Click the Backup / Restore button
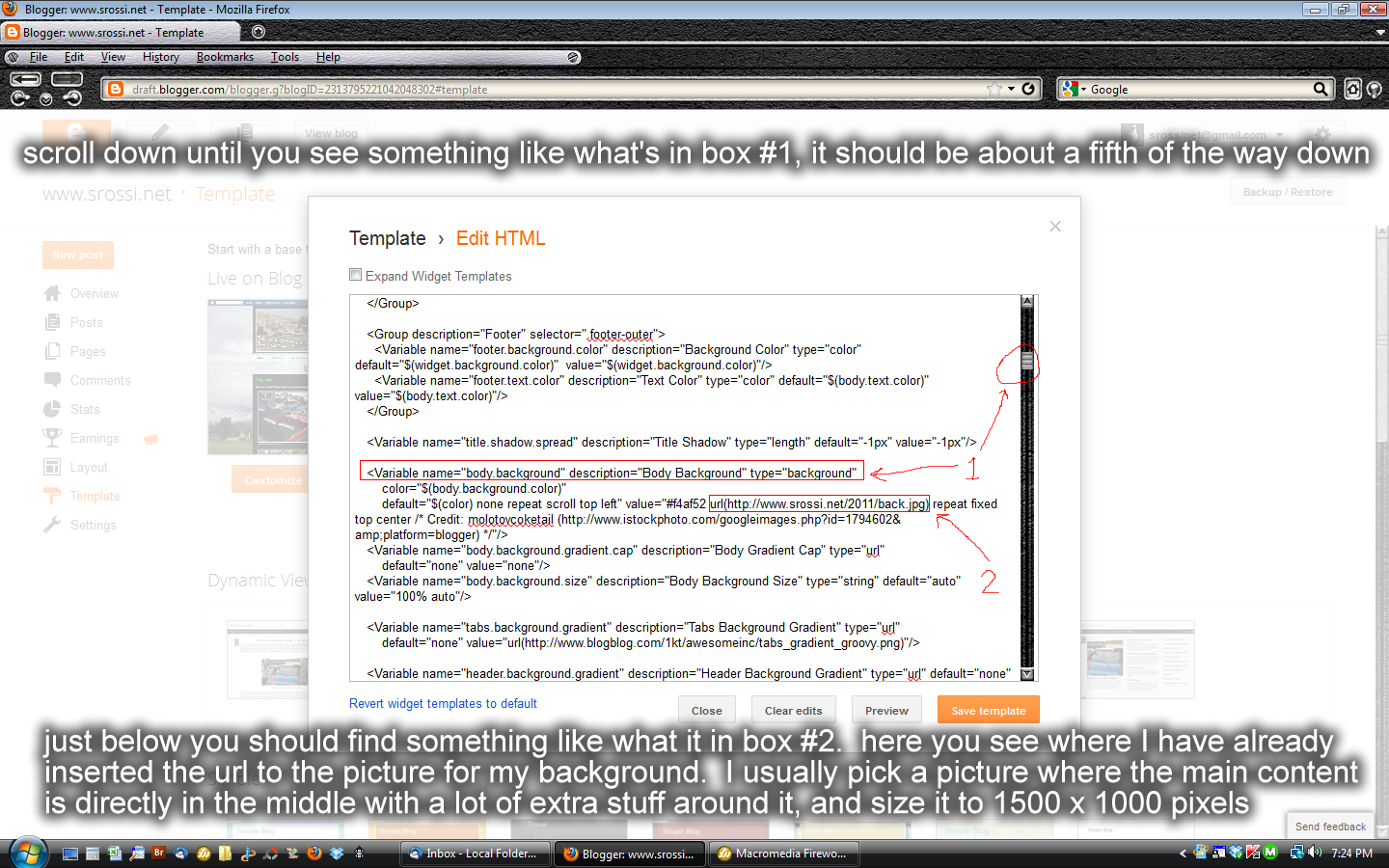1389x868 pixels. click(1288, 192)
